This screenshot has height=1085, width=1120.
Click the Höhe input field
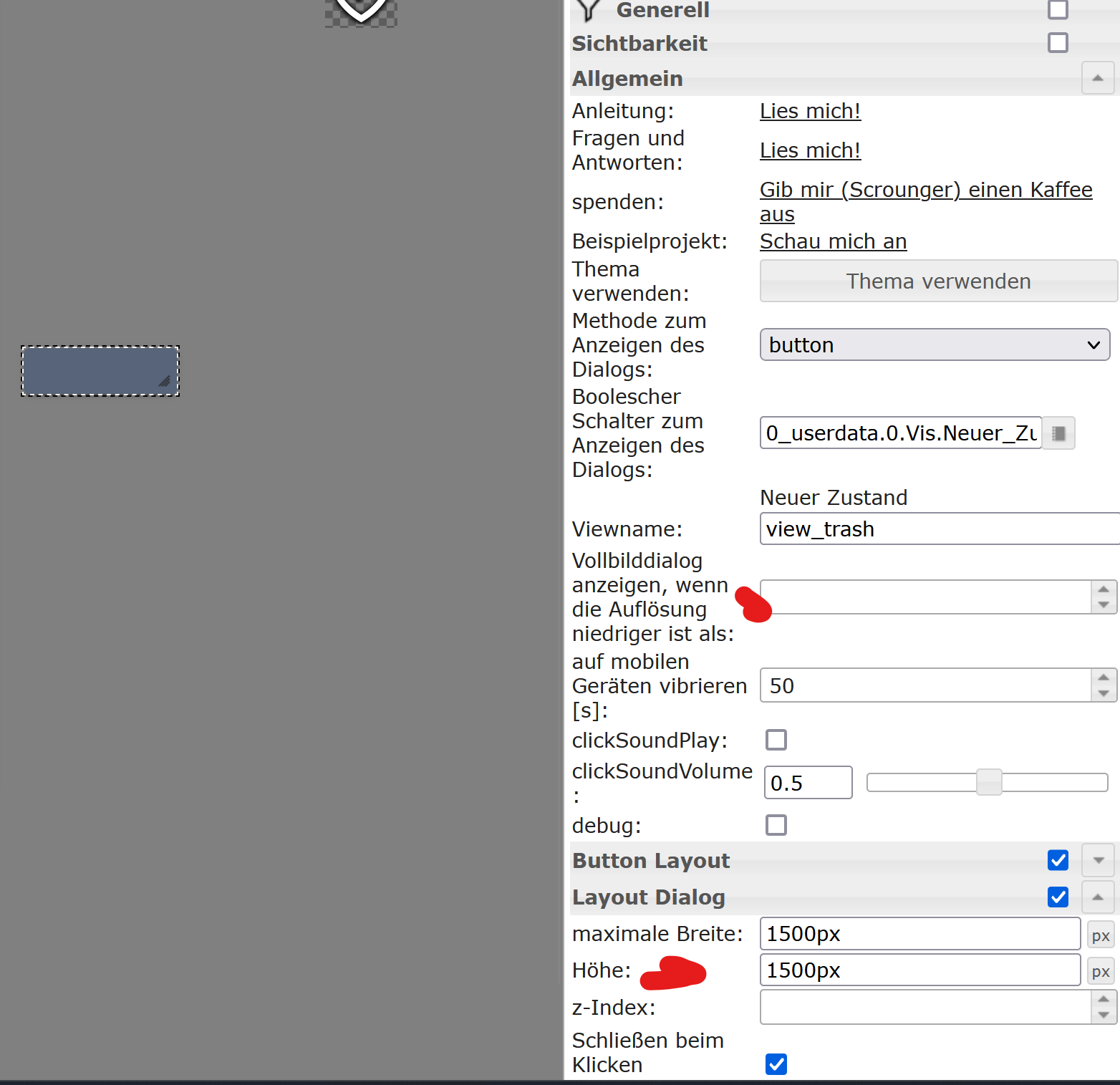point(920,970)
